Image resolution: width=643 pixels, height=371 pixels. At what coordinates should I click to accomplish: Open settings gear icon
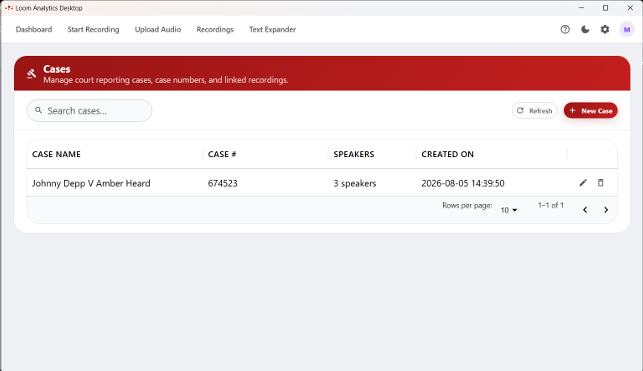click(x=605, y=30)
